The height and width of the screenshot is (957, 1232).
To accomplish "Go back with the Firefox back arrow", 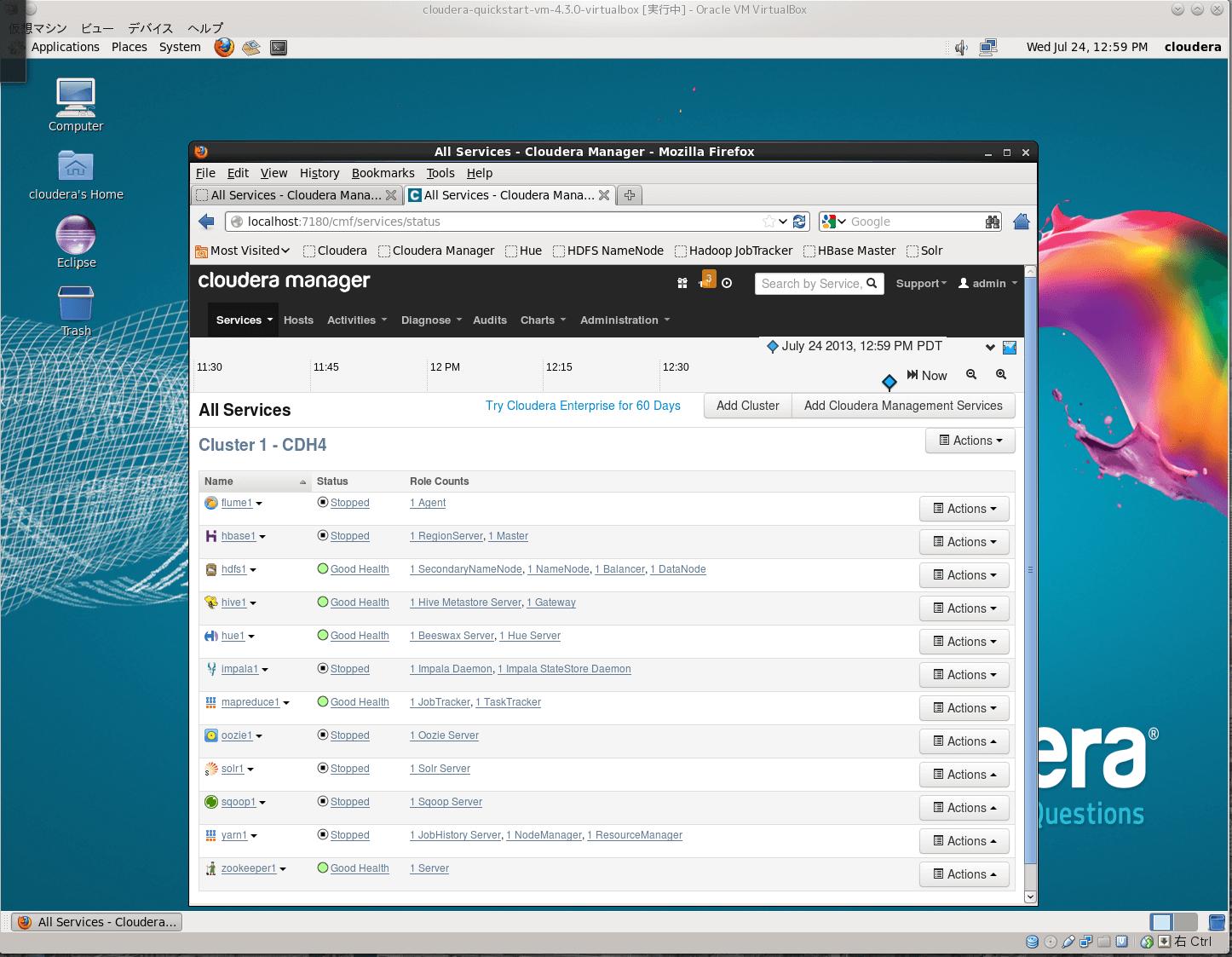I will pos(206,222).
